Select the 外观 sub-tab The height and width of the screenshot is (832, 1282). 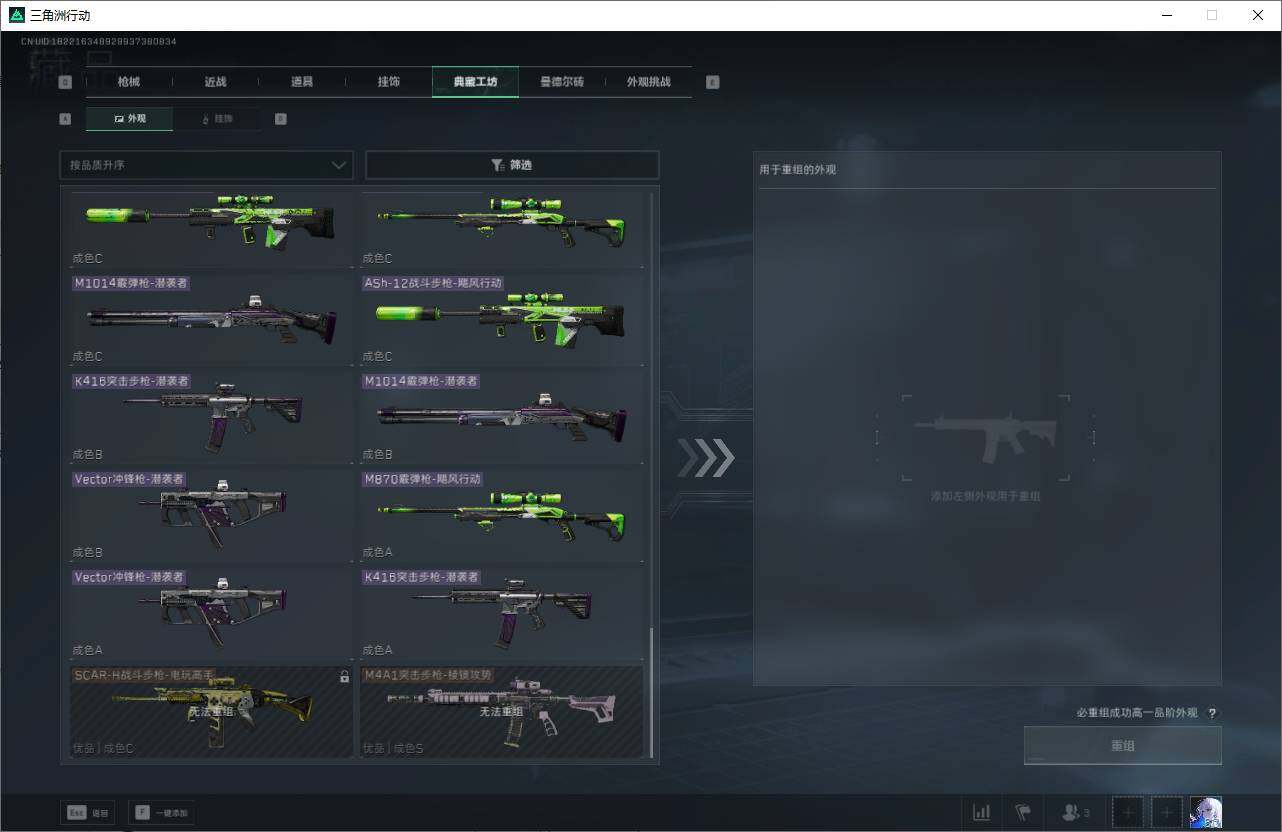[130, 119]
